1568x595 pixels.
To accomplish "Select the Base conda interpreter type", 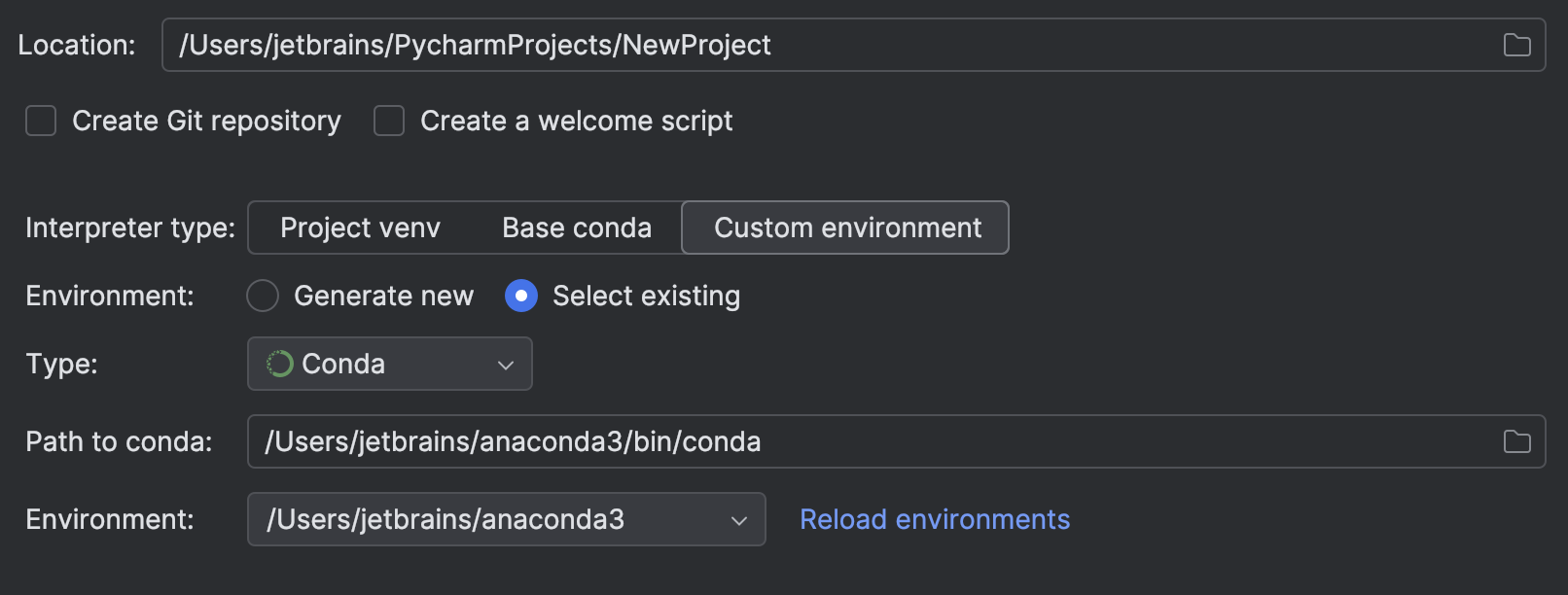I will pyautogui.click(x=576, y=227).
